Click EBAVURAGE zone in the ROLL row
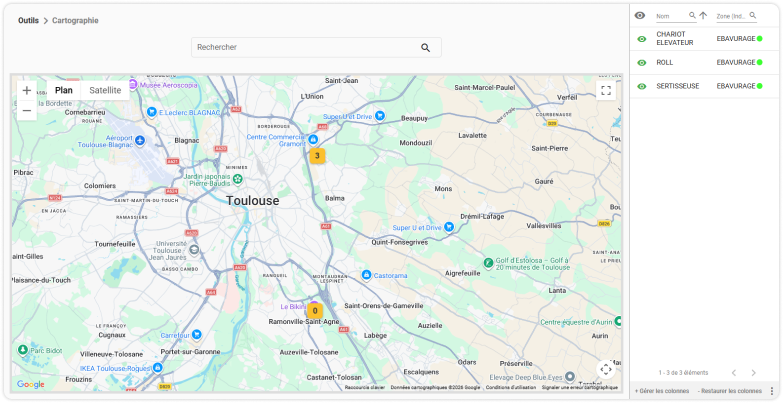783x403 pixels. [736, 62]
